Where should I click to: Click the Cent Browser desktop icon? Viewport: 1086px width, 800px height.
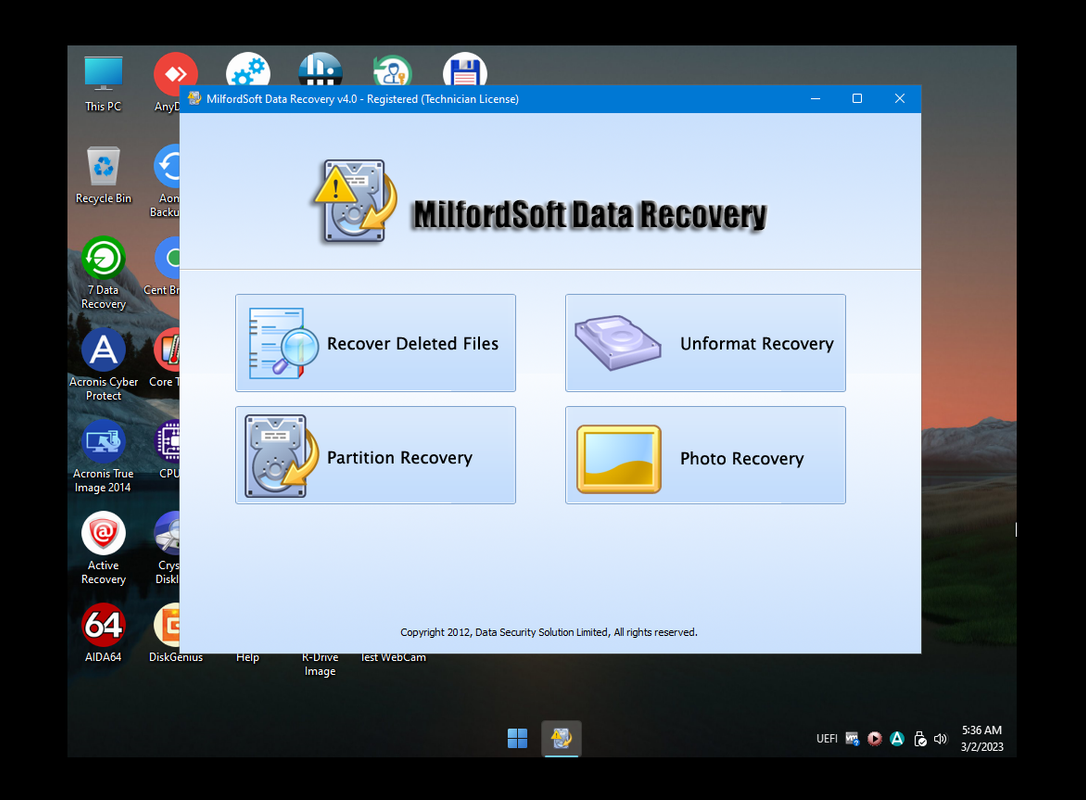[163, 267]
